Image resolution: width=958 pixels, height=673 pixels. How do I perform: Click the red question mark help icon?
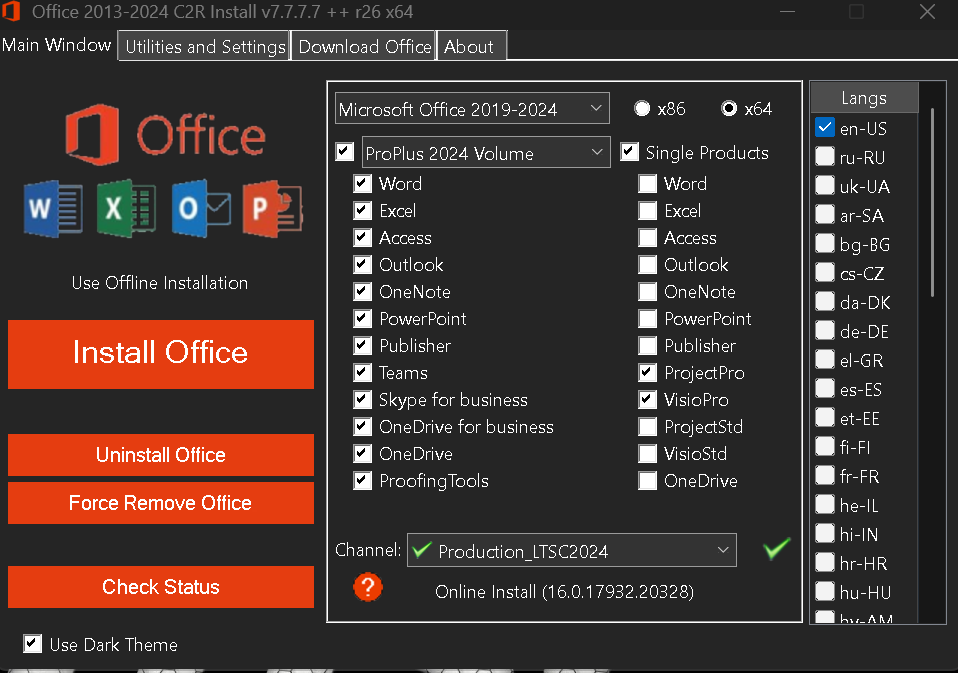pyautogui.click(x=368, y=588)
